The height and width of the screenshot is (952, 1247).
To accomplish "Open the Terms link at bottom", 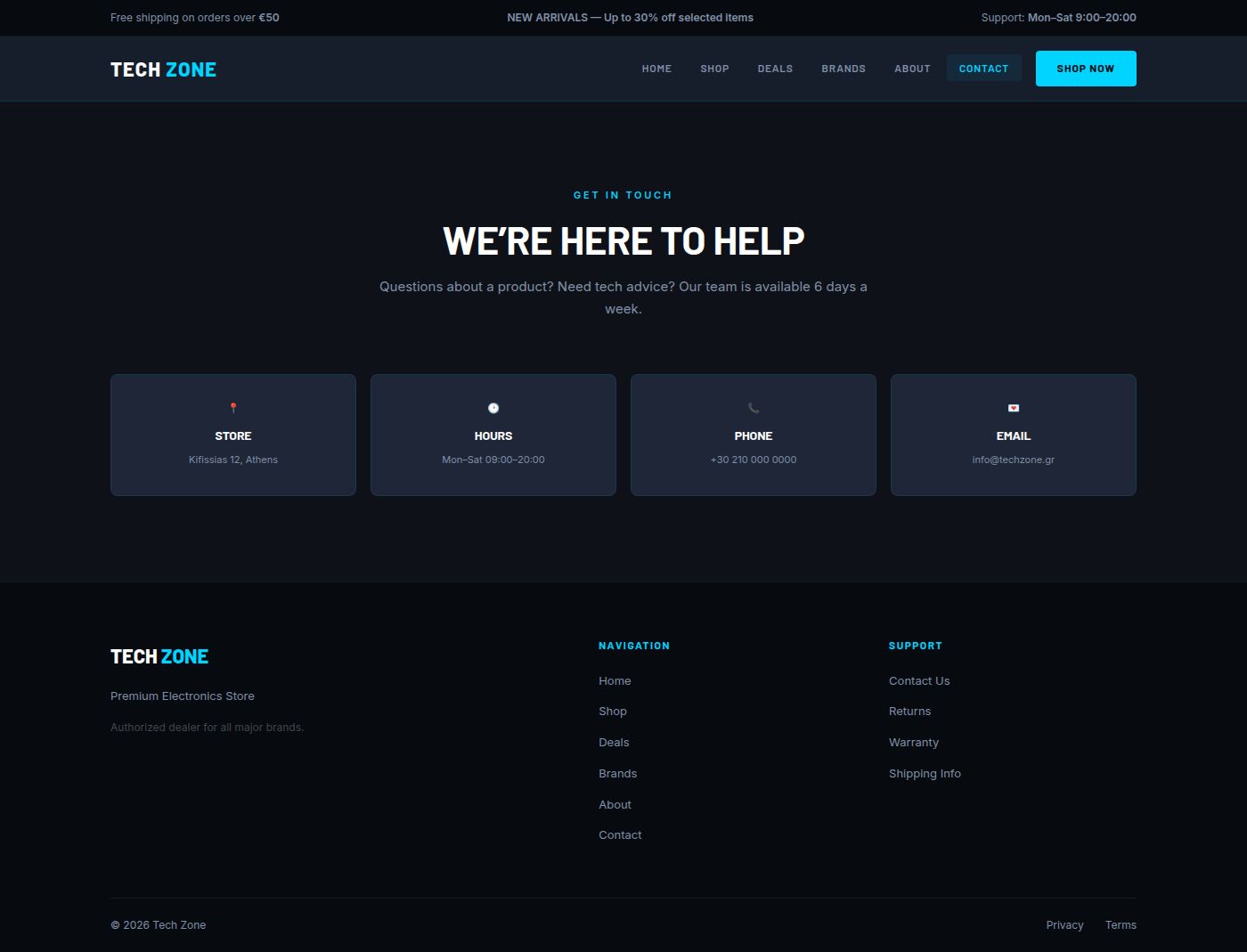I will click(x=1121, y=924).
